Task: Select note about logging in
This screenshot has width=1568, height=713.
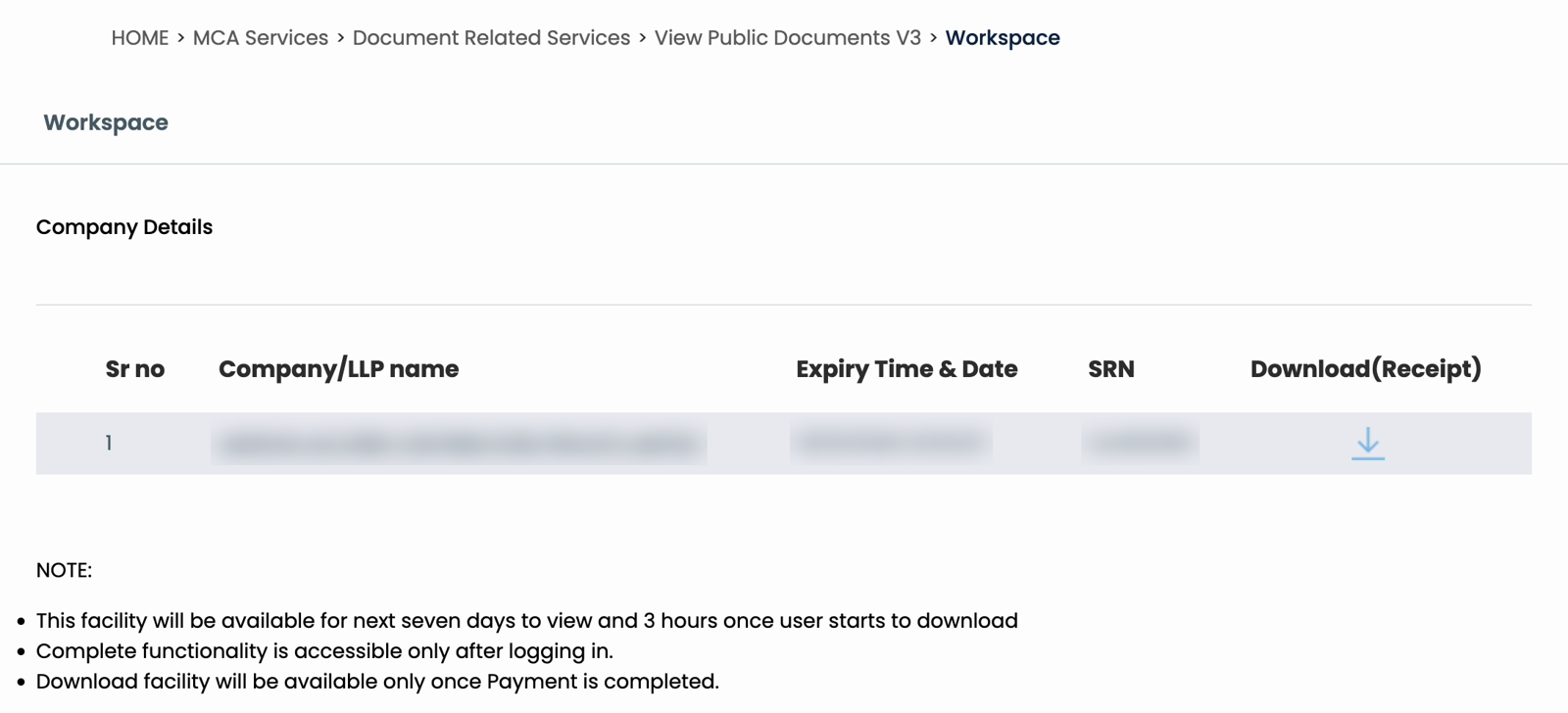Action: point(324,651)
